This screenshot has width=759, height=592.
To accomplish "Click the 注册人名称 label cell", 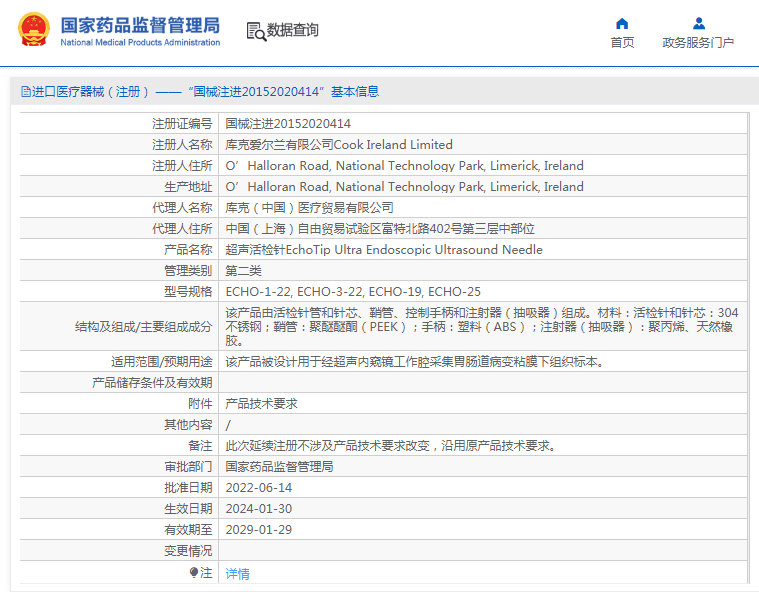I will [x=119, y=145].
